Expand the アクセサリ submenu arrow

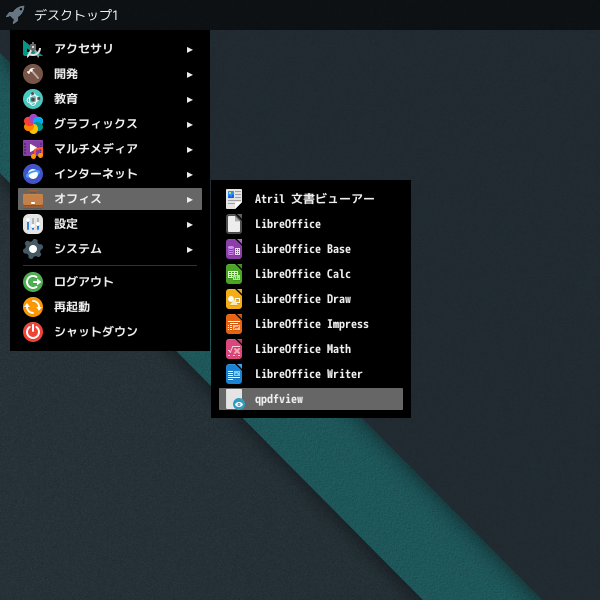[189, 50]
